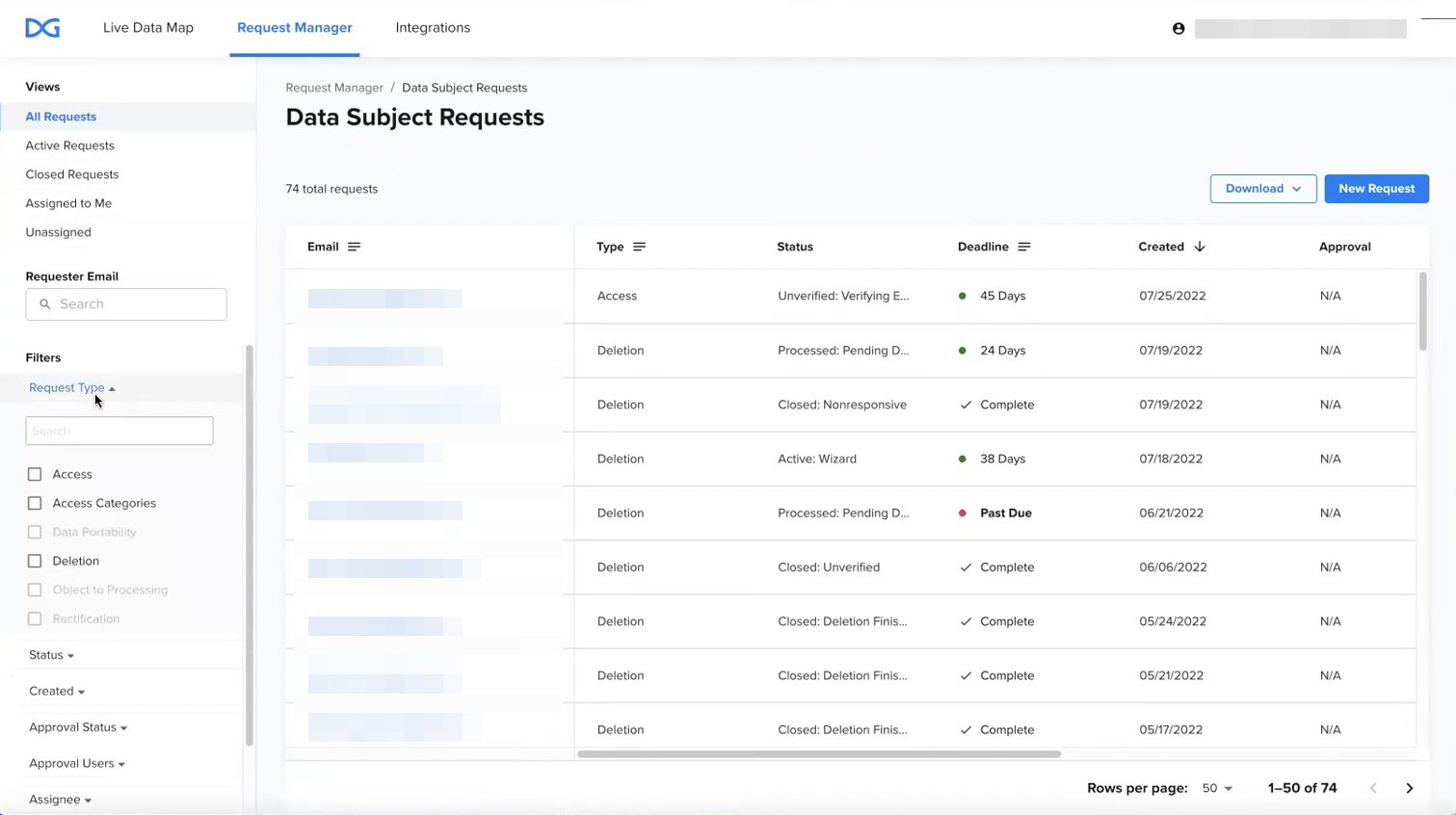Click the DG logo icon
This screenshot has height=815, width=1456.
(42, 28)
